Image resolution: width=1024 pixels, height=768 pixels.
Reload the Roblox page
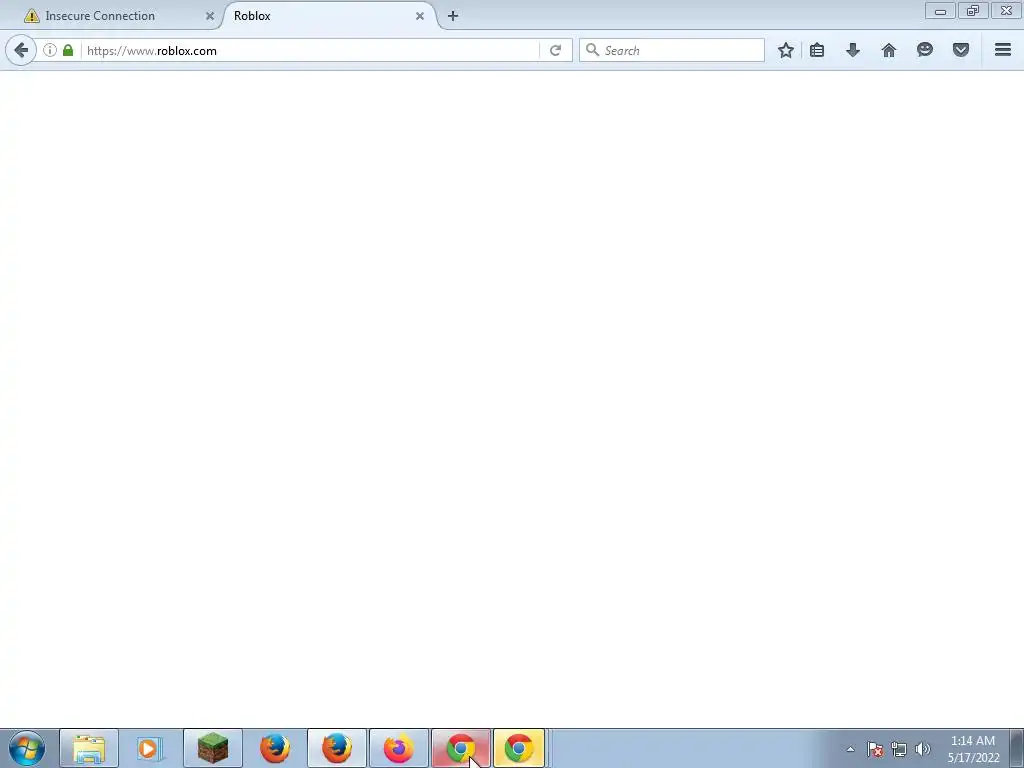[x=555, y=50]
